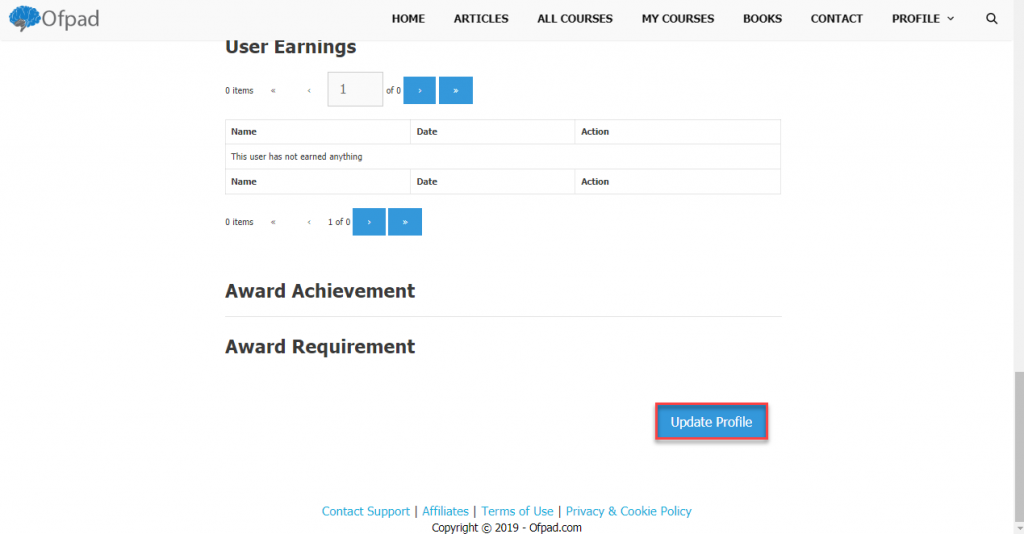This screenshot has height=534, width=1024.
Task: Click the copyright 2019 Ofpad.com text
Action: click(506, 527)
